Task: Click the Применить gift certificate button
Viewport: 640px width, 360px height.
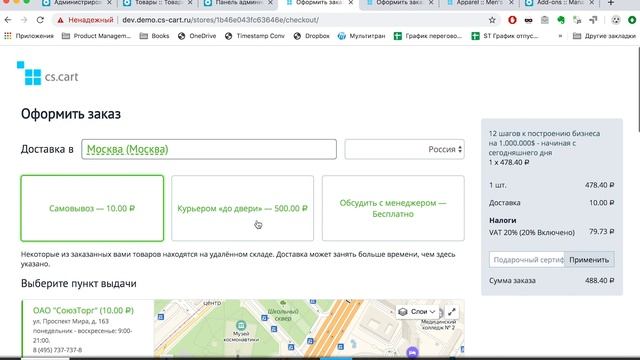Action: tap(589, 260)
